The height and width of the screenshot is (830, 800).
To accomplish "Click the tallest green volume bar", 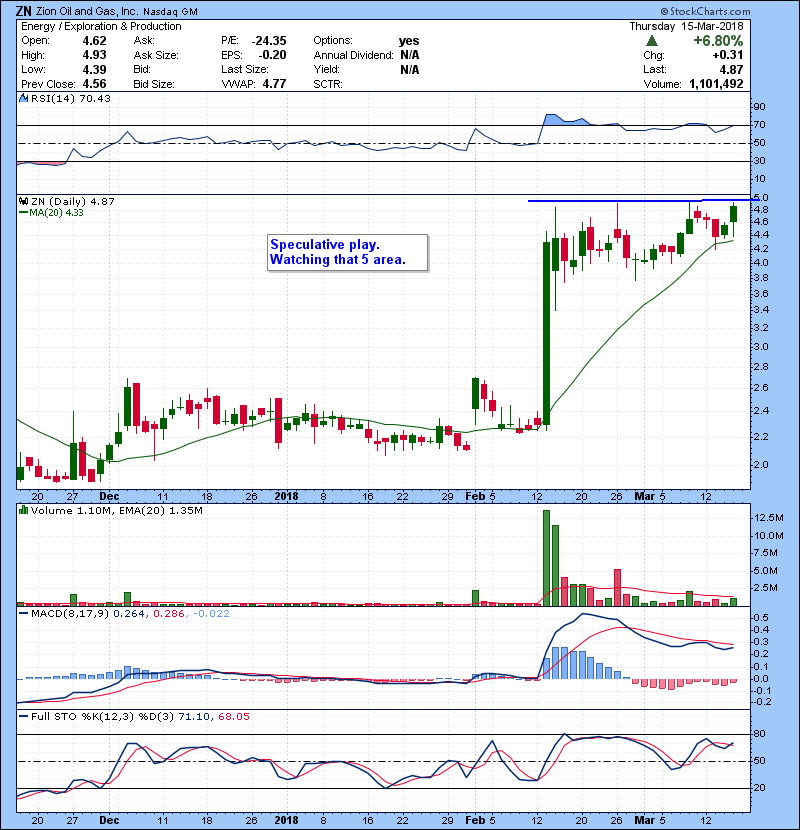I will coord(546,558).
